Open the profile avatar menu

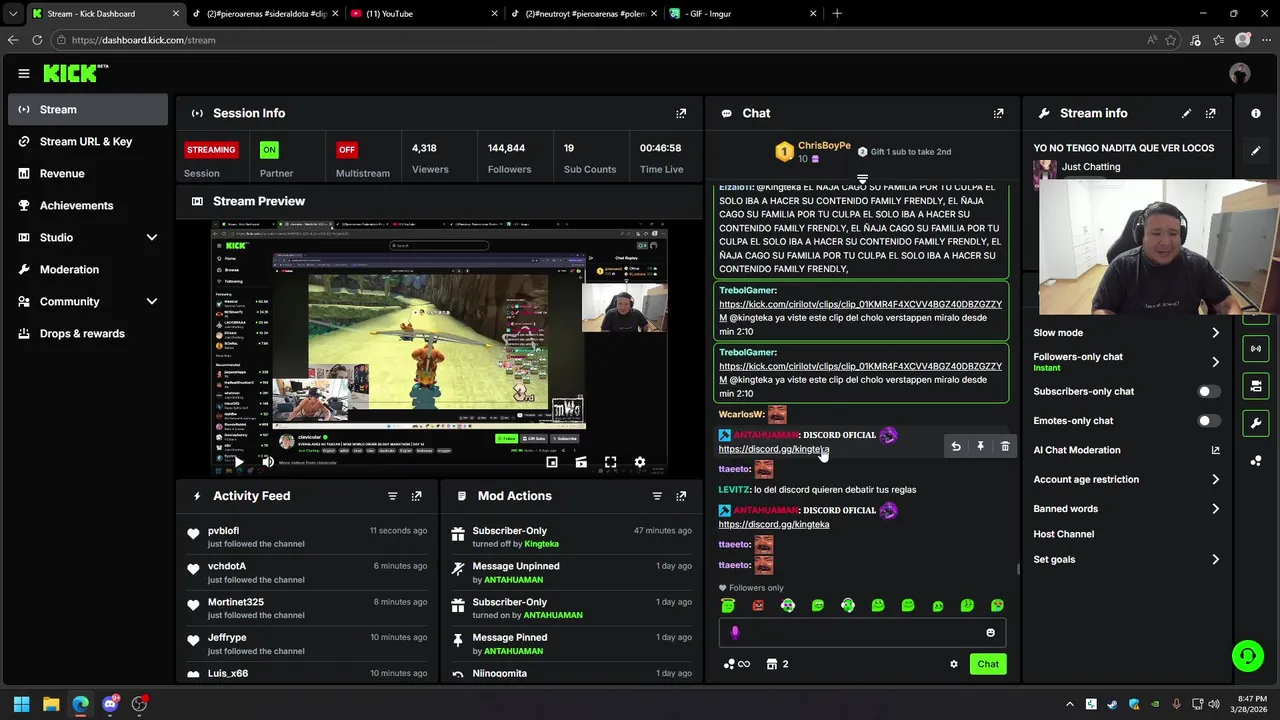pyautogui.click(x=1240, y=73)
